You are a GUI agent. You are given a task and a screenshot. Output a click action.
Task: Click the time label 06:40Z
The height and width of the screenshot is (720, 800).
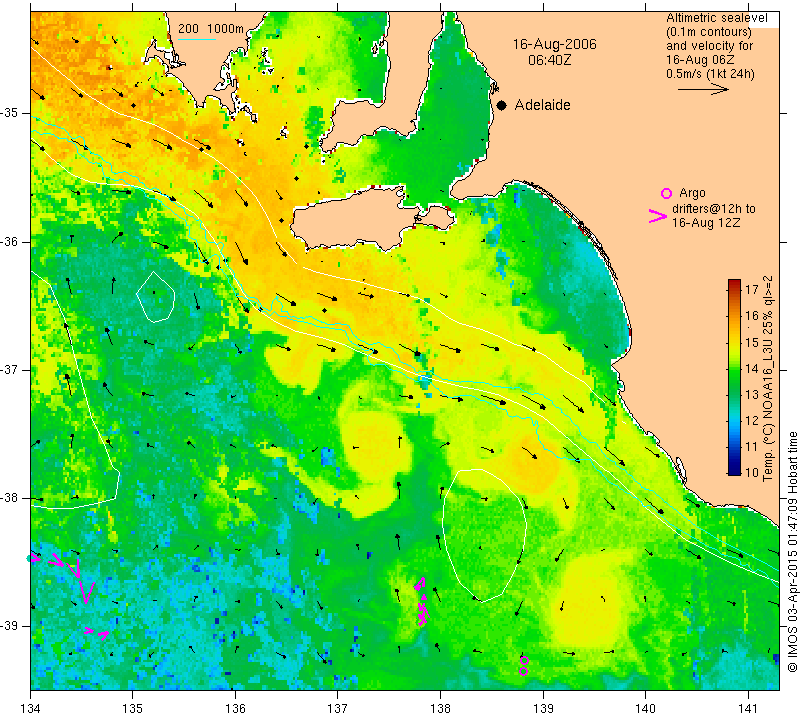coord(549,60)
